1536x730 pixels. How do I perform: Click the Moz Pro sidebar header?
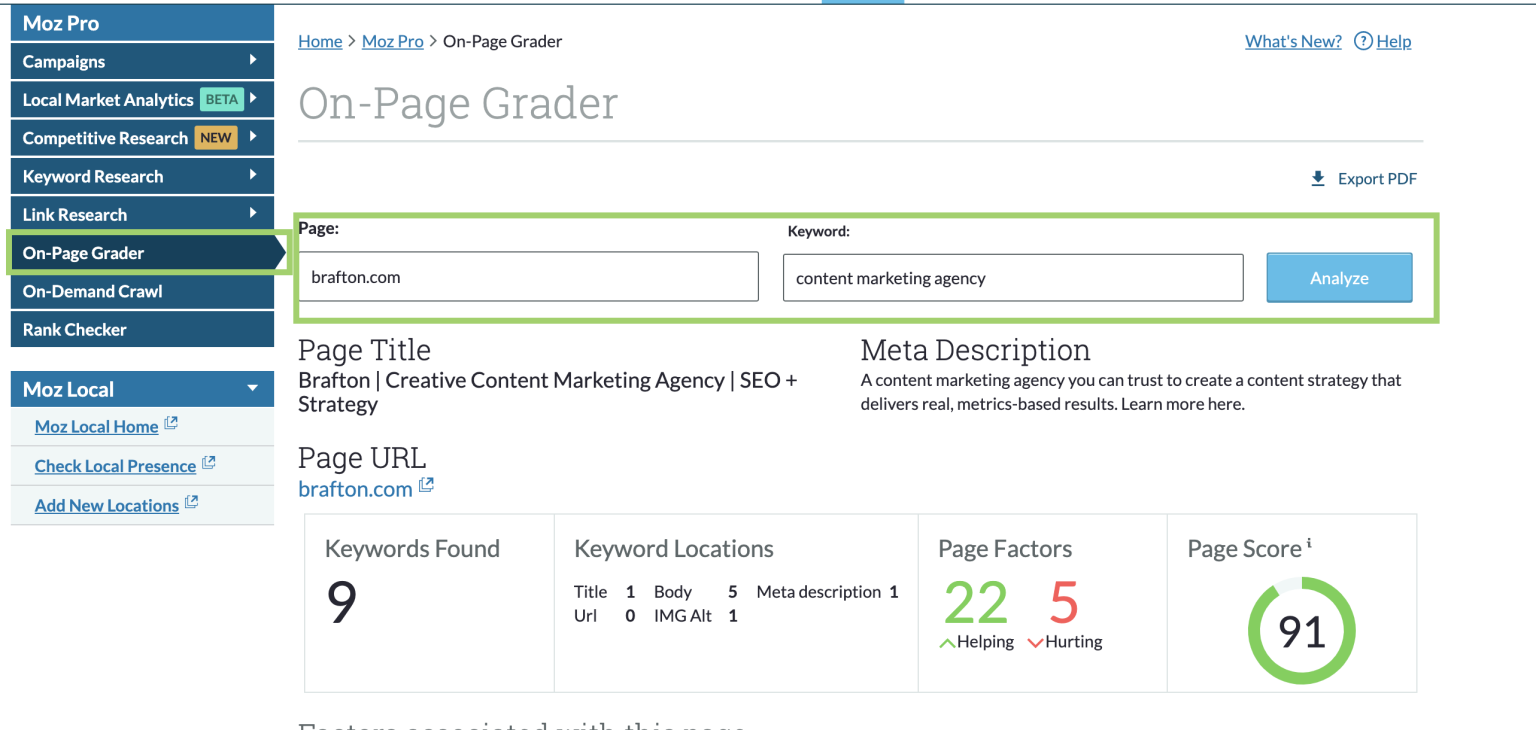(x=142, y=23)
